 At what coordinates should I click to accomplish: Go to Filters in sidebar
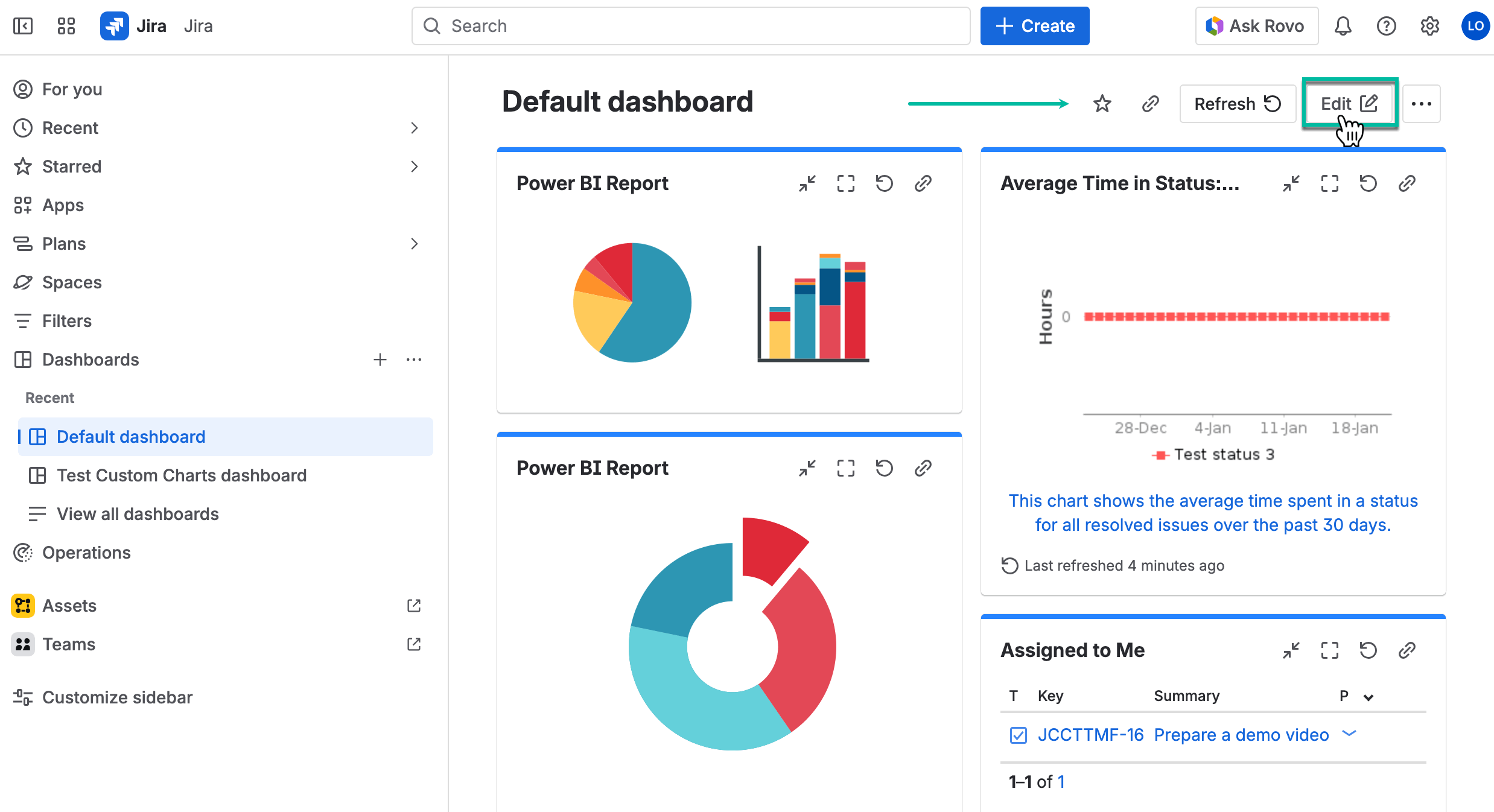click(66, 321)
